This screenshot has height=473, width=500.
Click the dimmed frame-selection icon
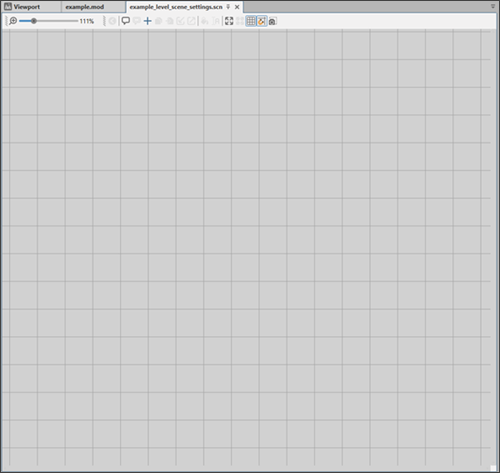(x=240, y=21)
